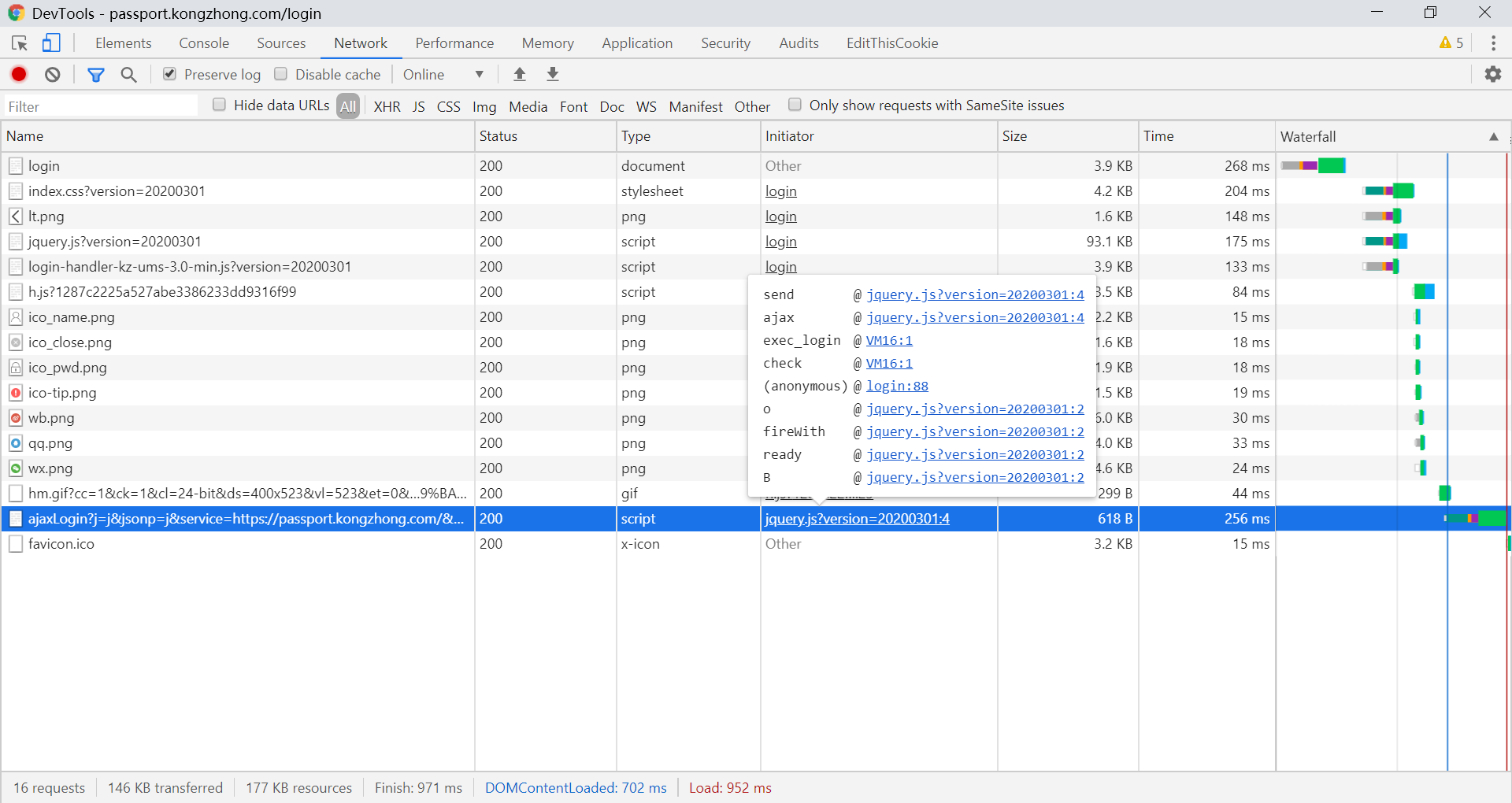
Task: Click ajaxLogin row's waterfall timing bar
Action: point(1475,518)
